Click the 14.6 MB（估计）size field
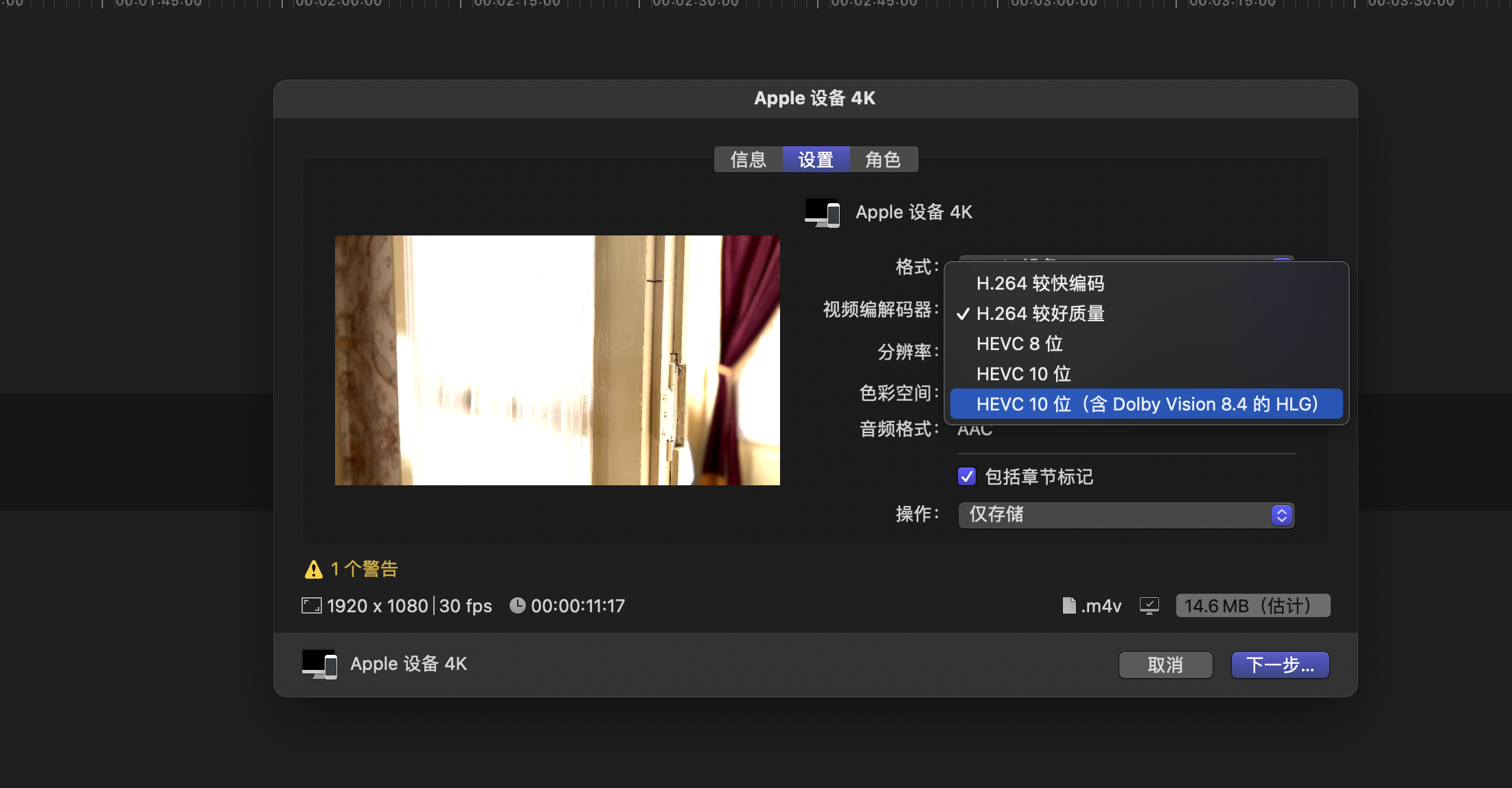Image resolution: width=1512 pixels, height=788 pixels. (1253, 606)
